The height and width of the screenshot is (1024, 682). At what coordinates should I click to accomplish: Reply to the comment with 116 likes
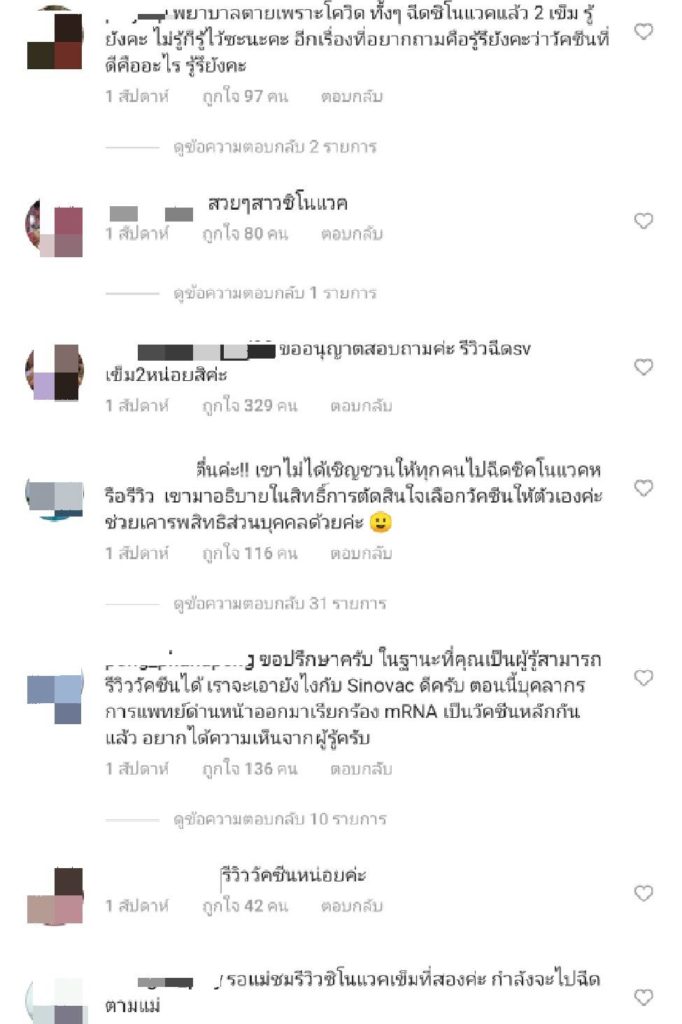pos(361,554)
